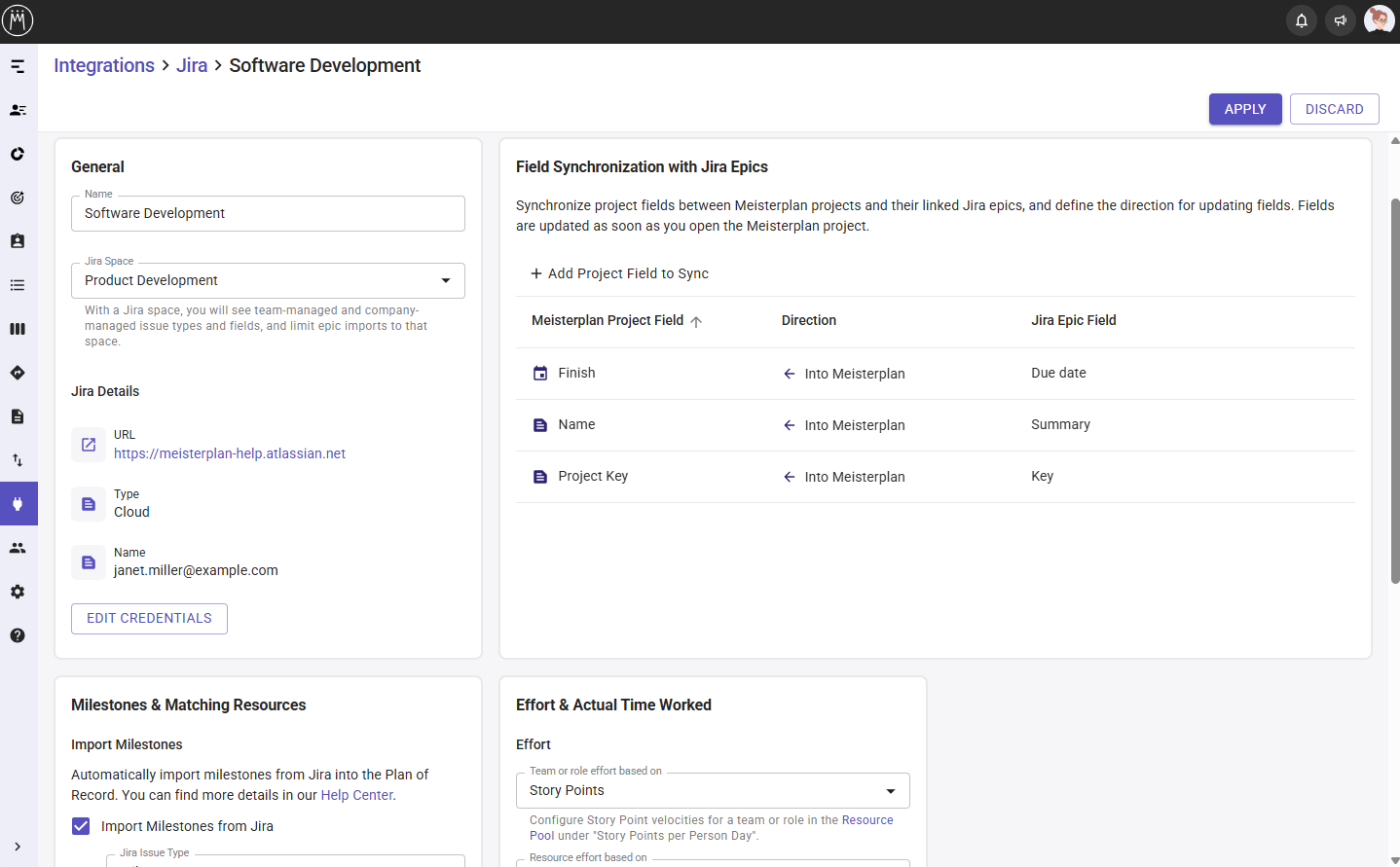
Task: Click the document icon in Project Key row
Action: (540, 477)
